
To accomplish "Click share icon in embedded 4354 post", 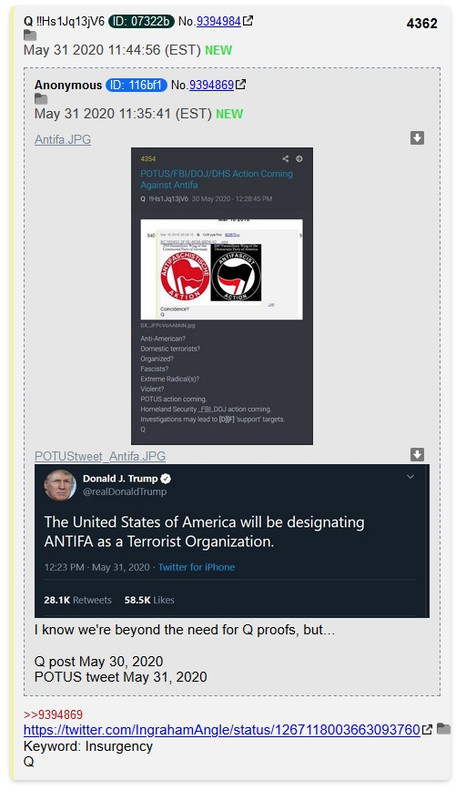I will pyautogui.click(x=285, y=159).
